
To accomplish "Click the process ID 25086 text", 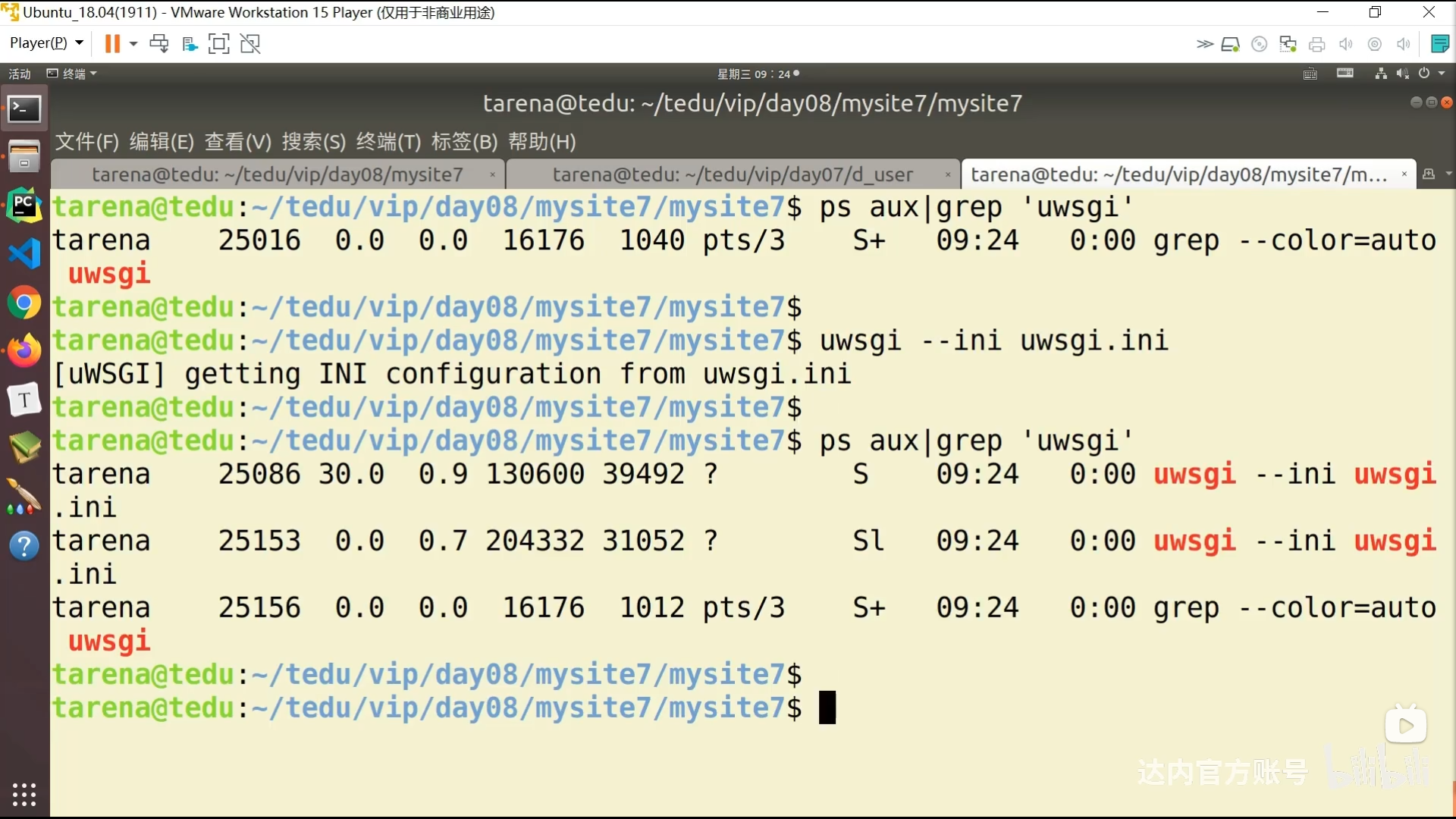I will pyautogui.click(x=259, y=474).
